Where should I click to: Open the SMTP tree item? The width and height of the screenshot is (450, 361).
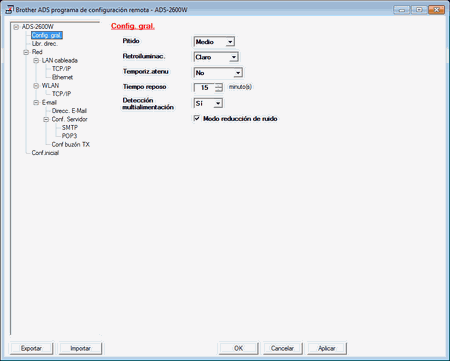pyautogui.click(x=70, y=127)
